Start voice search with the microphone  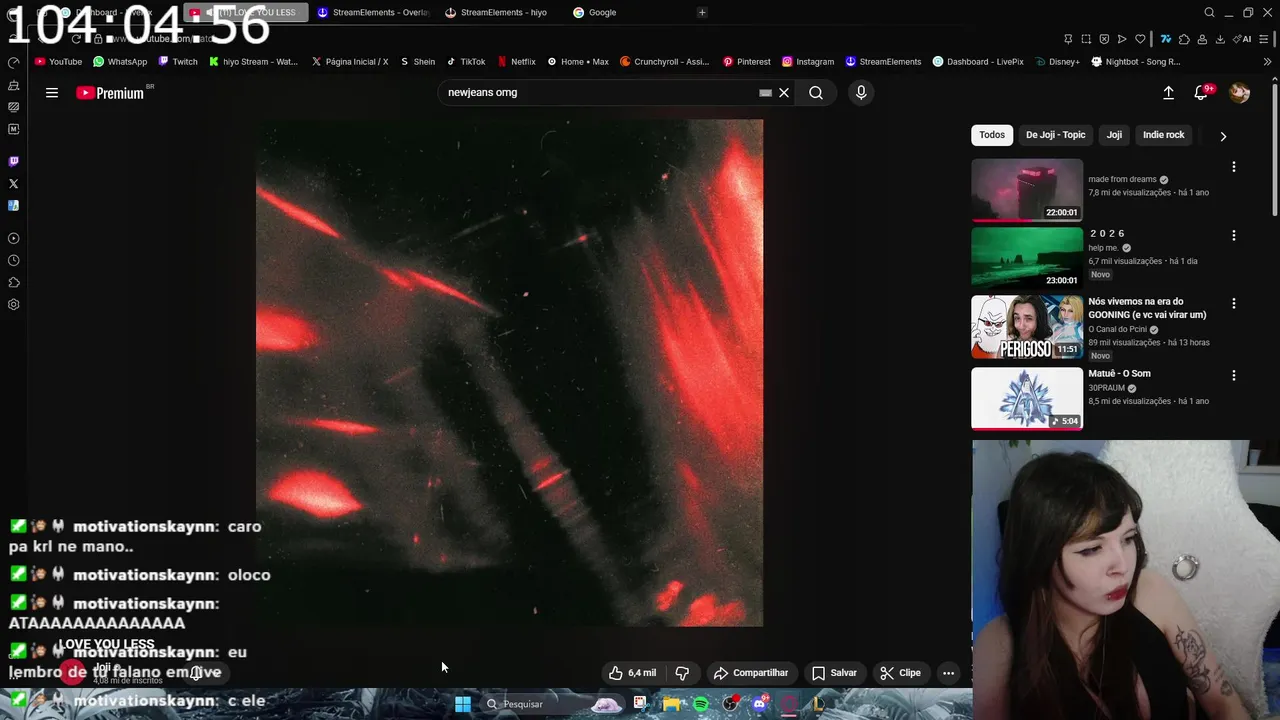861,93
